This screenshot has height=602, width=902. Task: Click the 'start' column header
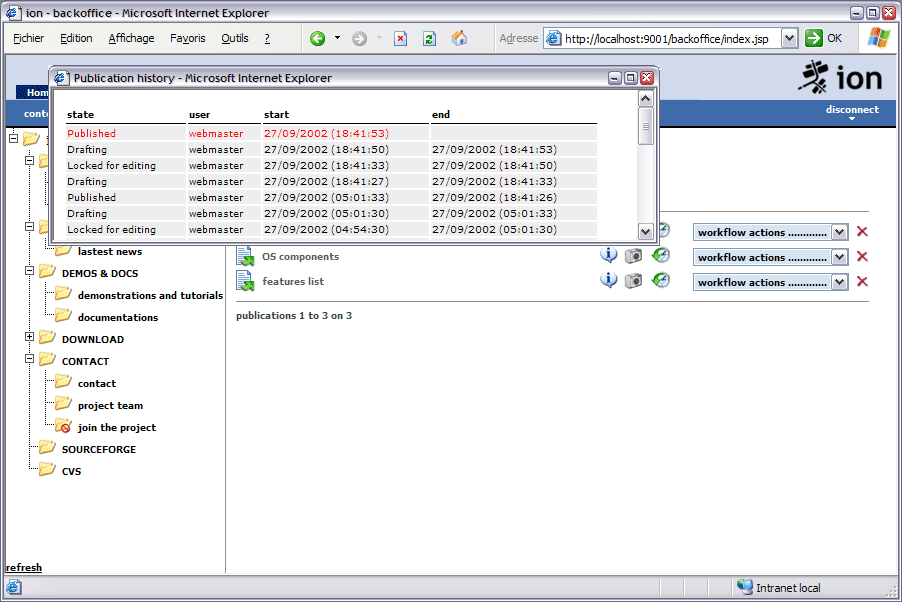pos(276,115)
